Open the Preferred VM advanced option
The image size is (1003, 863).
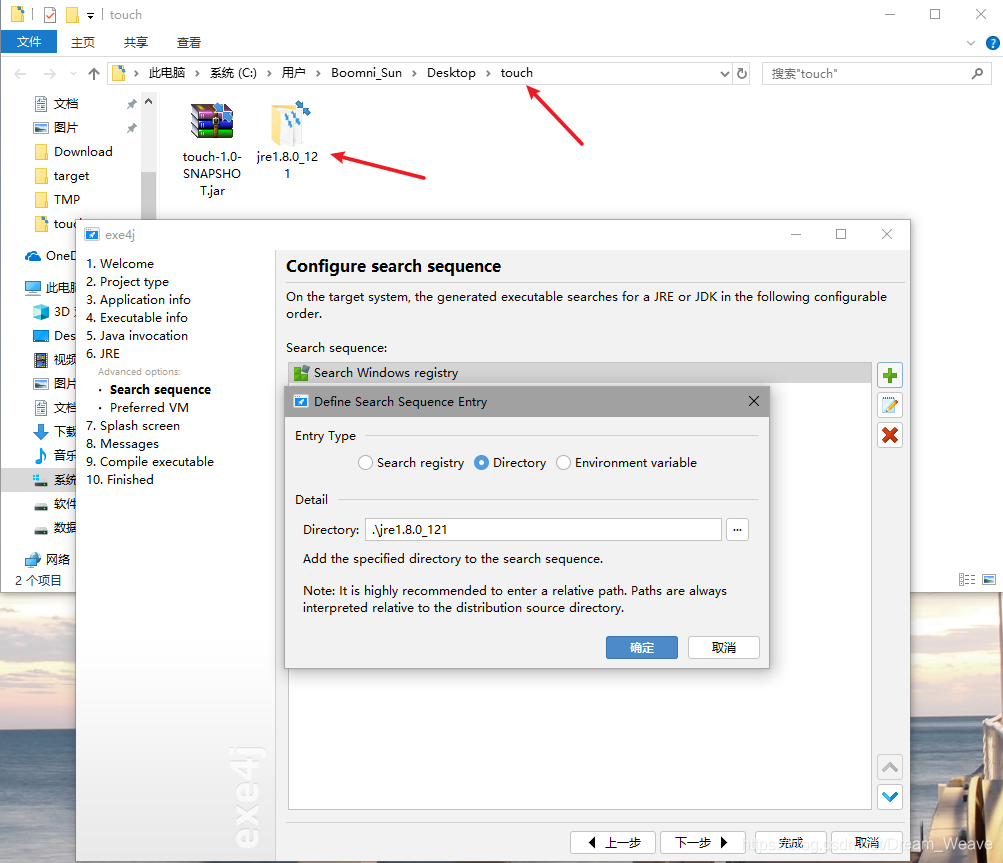coord(149,408)
